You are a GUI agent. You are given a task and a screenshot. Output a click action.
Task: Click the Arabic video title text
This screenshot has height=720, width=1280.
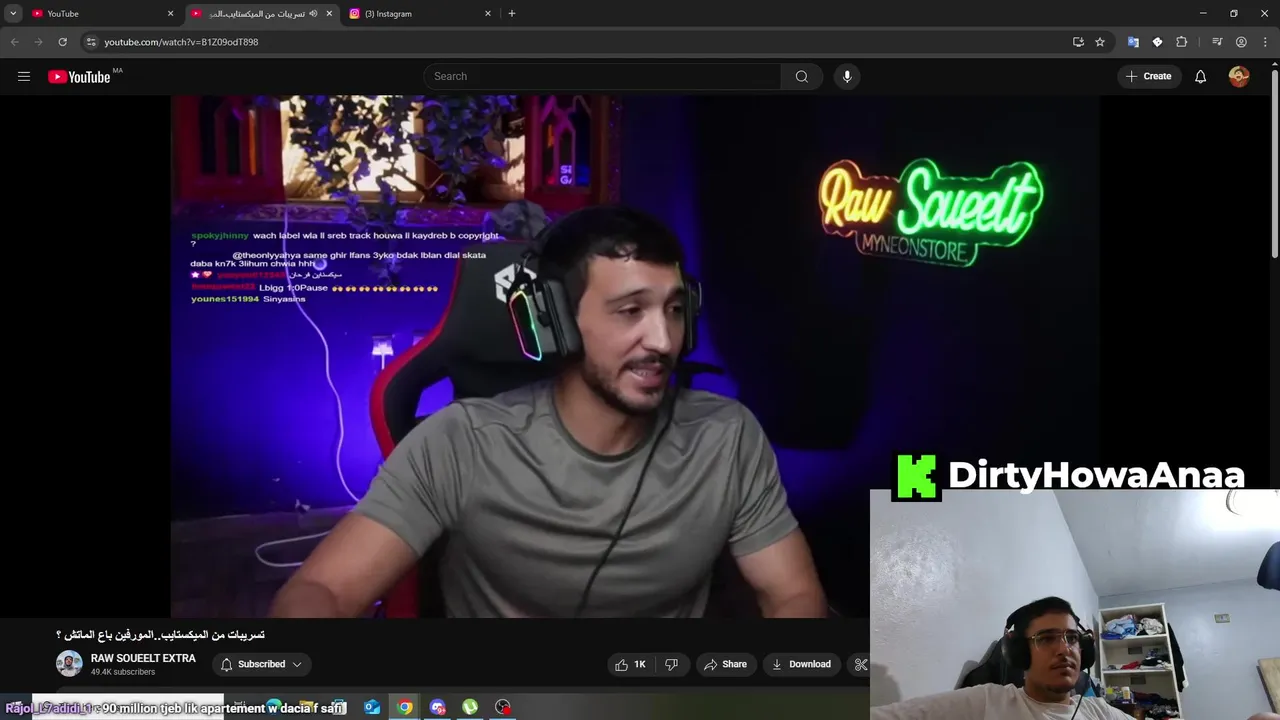click(160, 635)
